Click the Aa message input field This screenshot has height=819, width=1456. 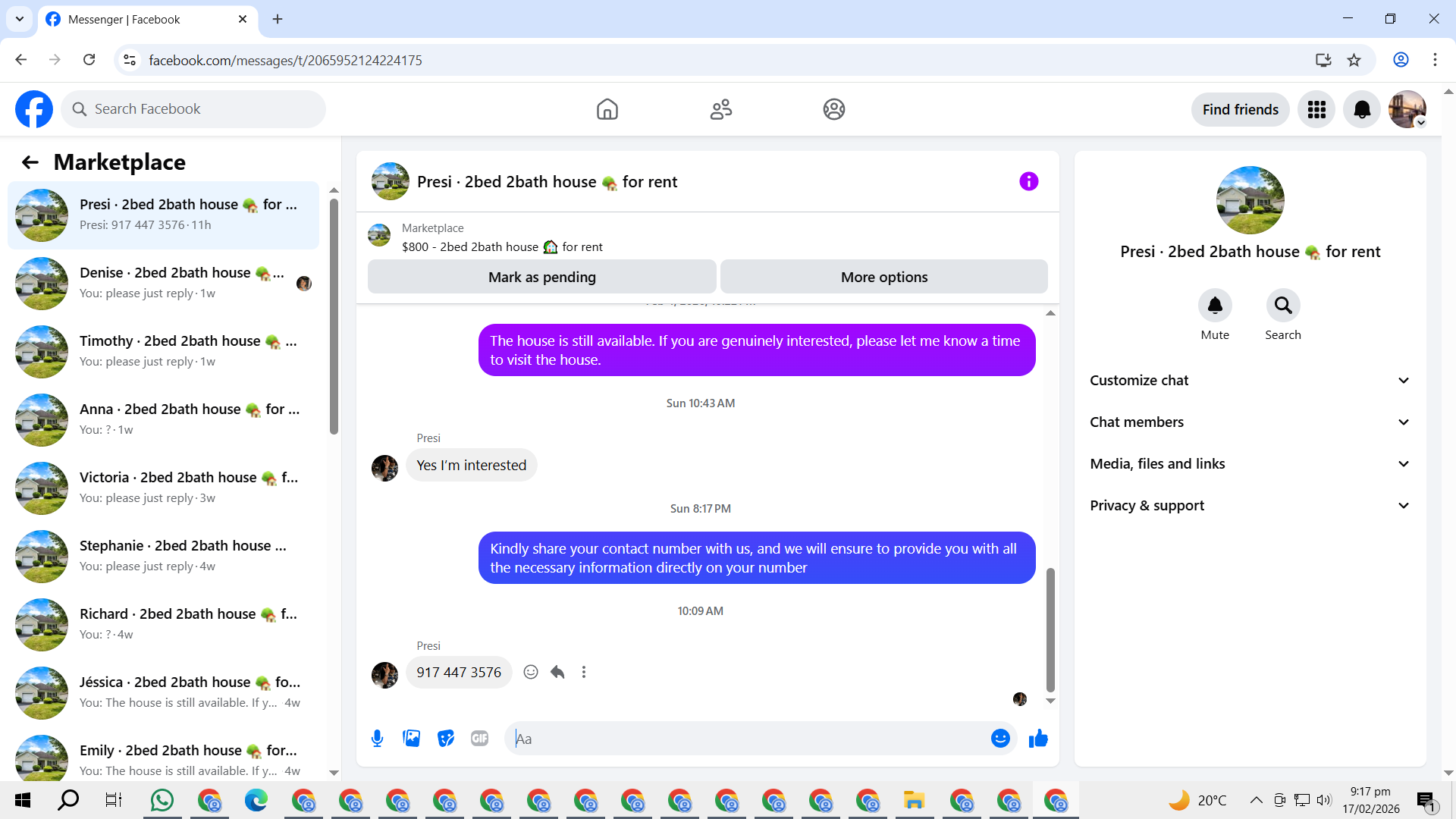tap(747, 739)
